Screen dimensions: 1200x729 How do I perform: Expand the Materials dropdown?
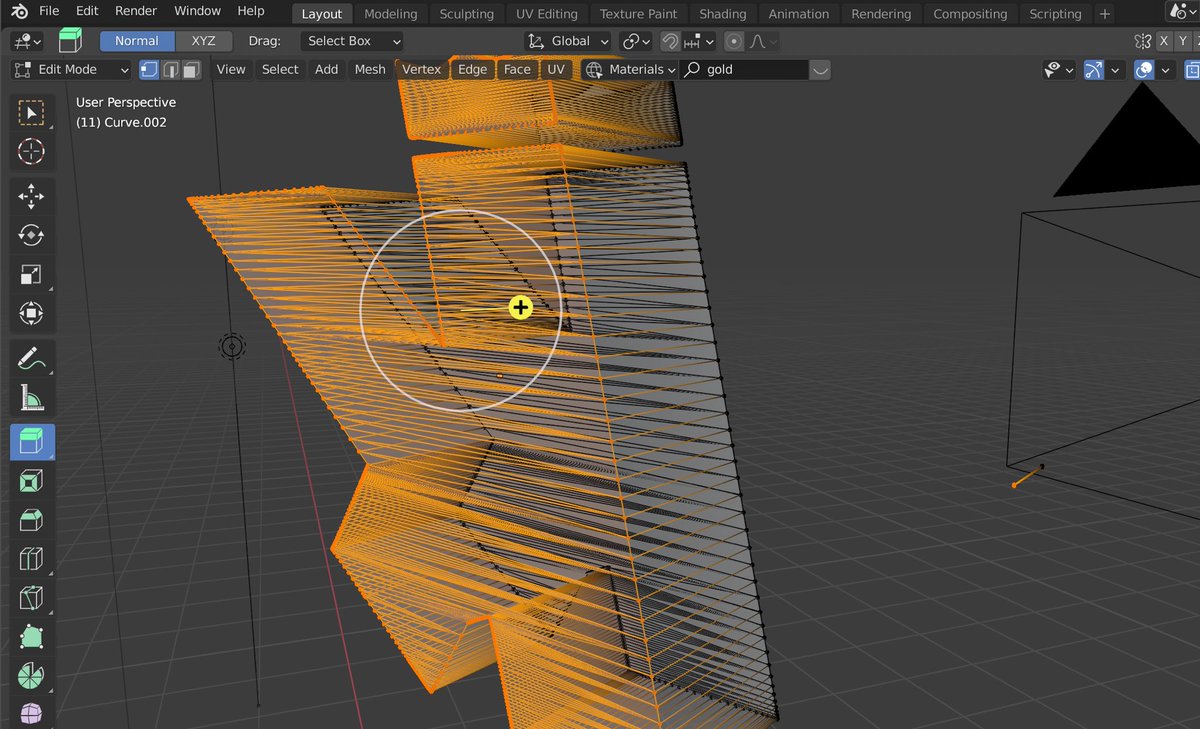[630, 70]
